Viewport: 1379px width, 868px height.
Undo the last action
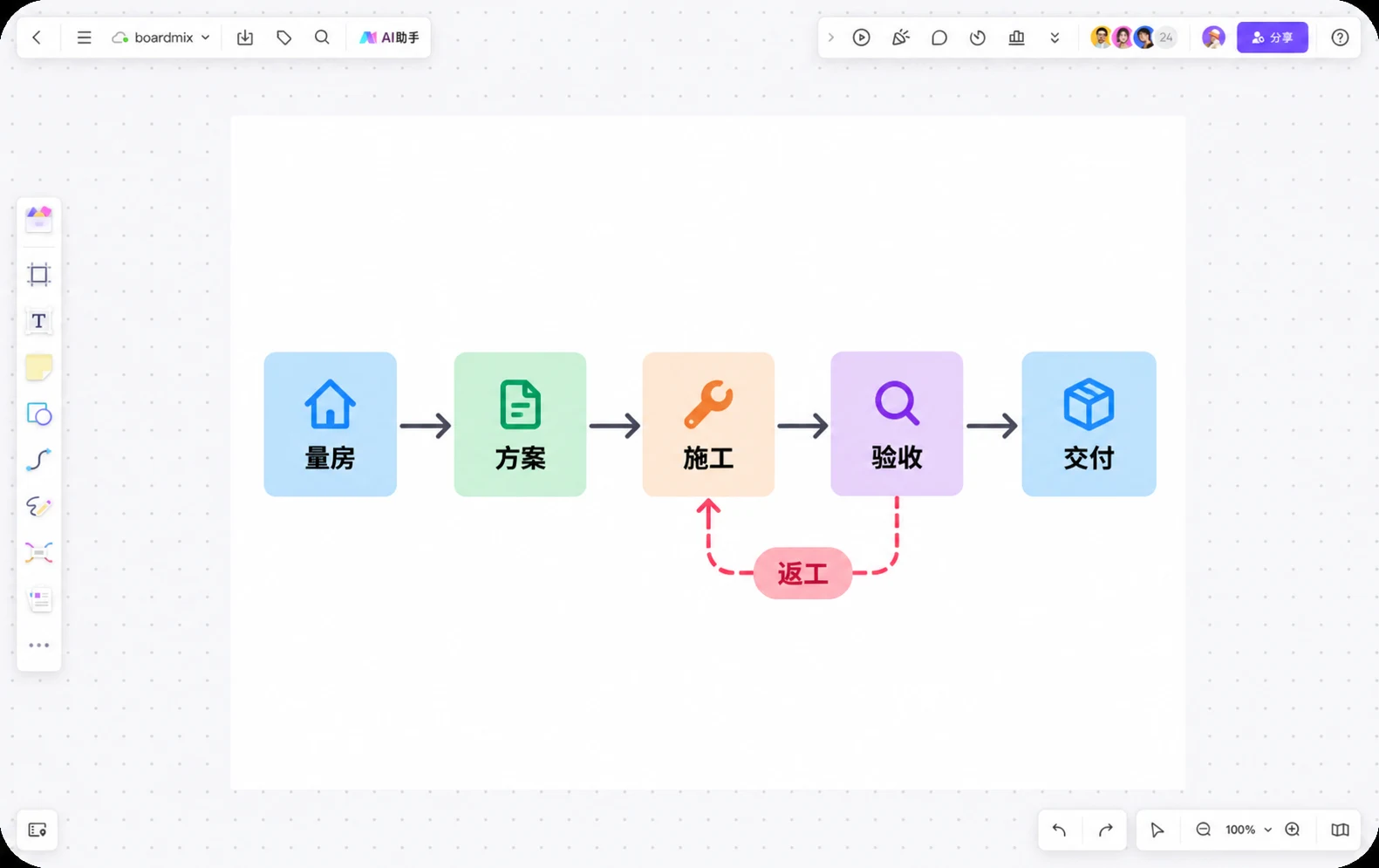[x=1060, y=830]
